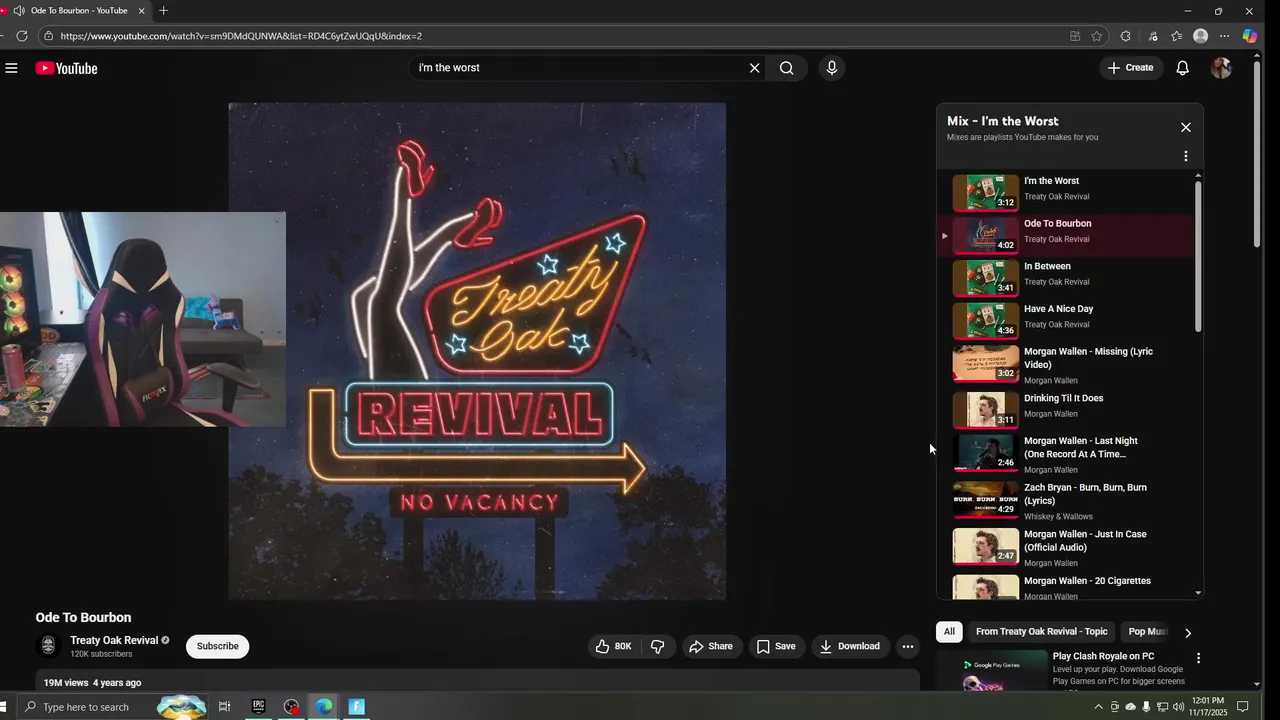Screen dimensions: 1280x720
Task: Open a new browser tab
Action: coord(163,11)
